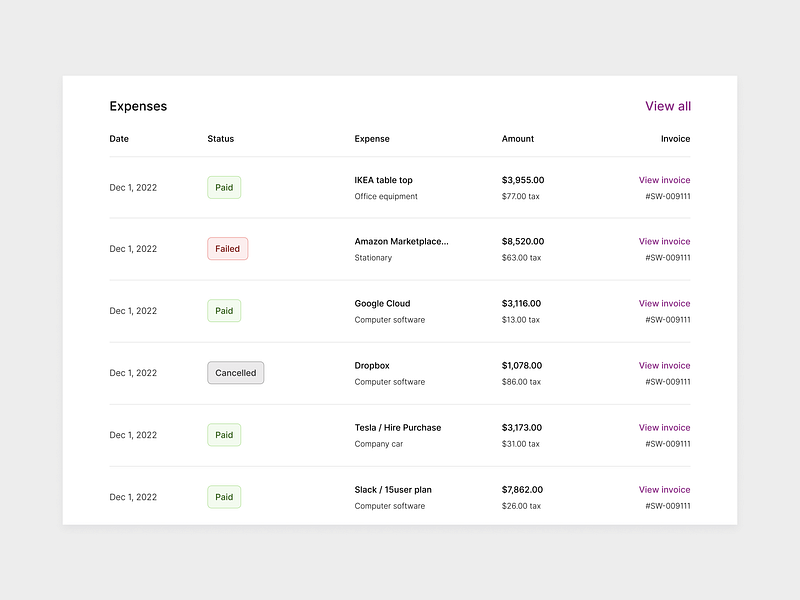
Task: Click the Paid badge on IKEA row
Action: pyautogui.click(x=224, y=187)
